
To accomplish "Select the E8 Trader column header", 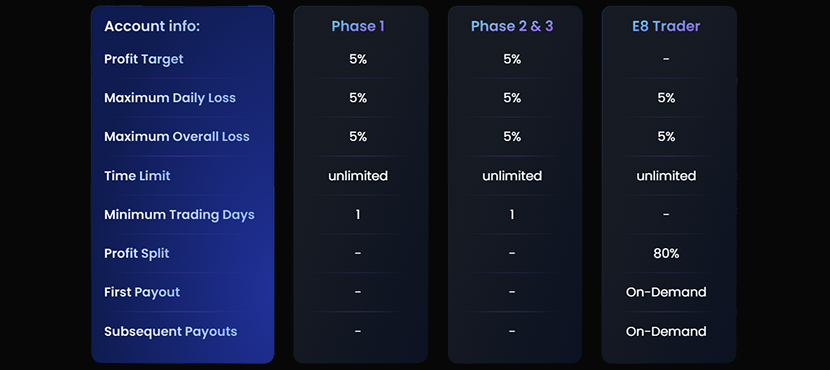I will click(x=666, y=26).
